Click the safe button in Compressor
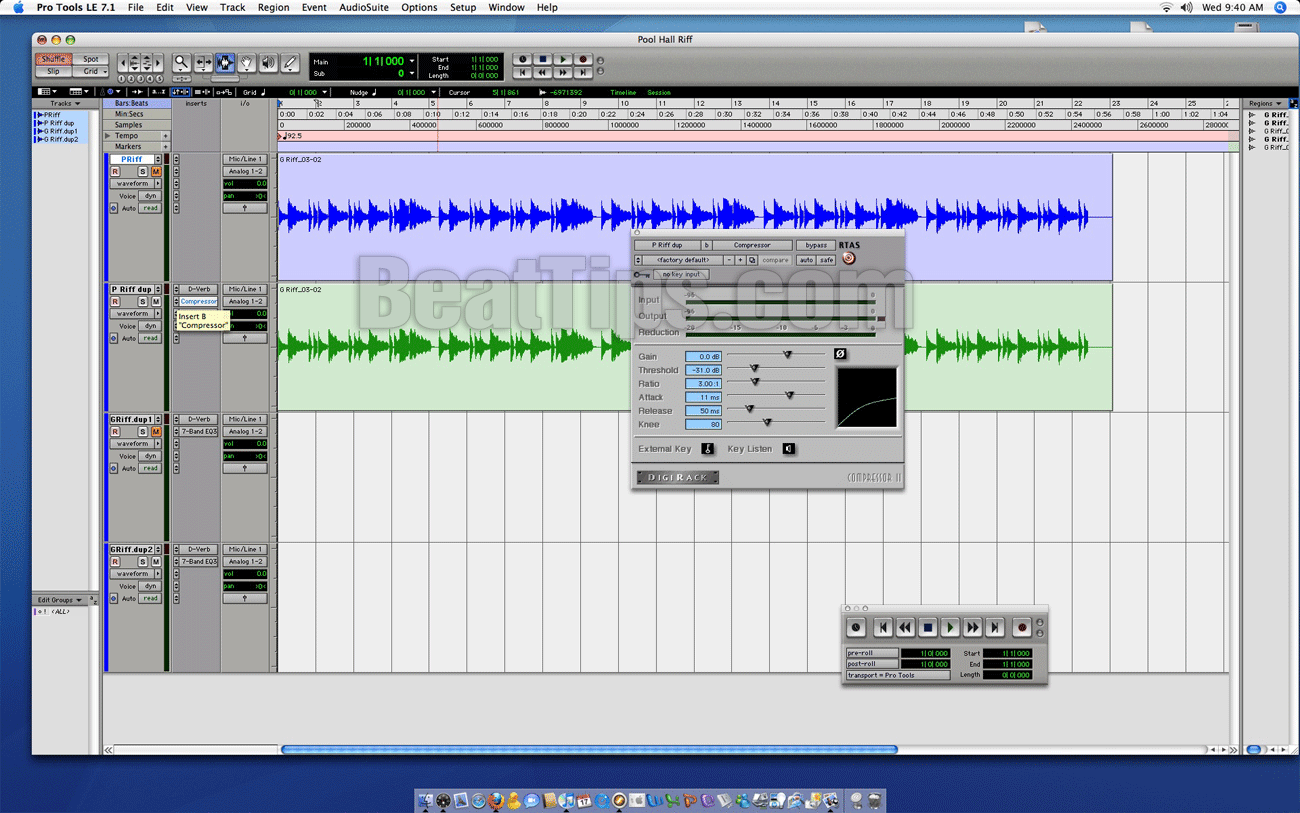 (x=826, y=260)
